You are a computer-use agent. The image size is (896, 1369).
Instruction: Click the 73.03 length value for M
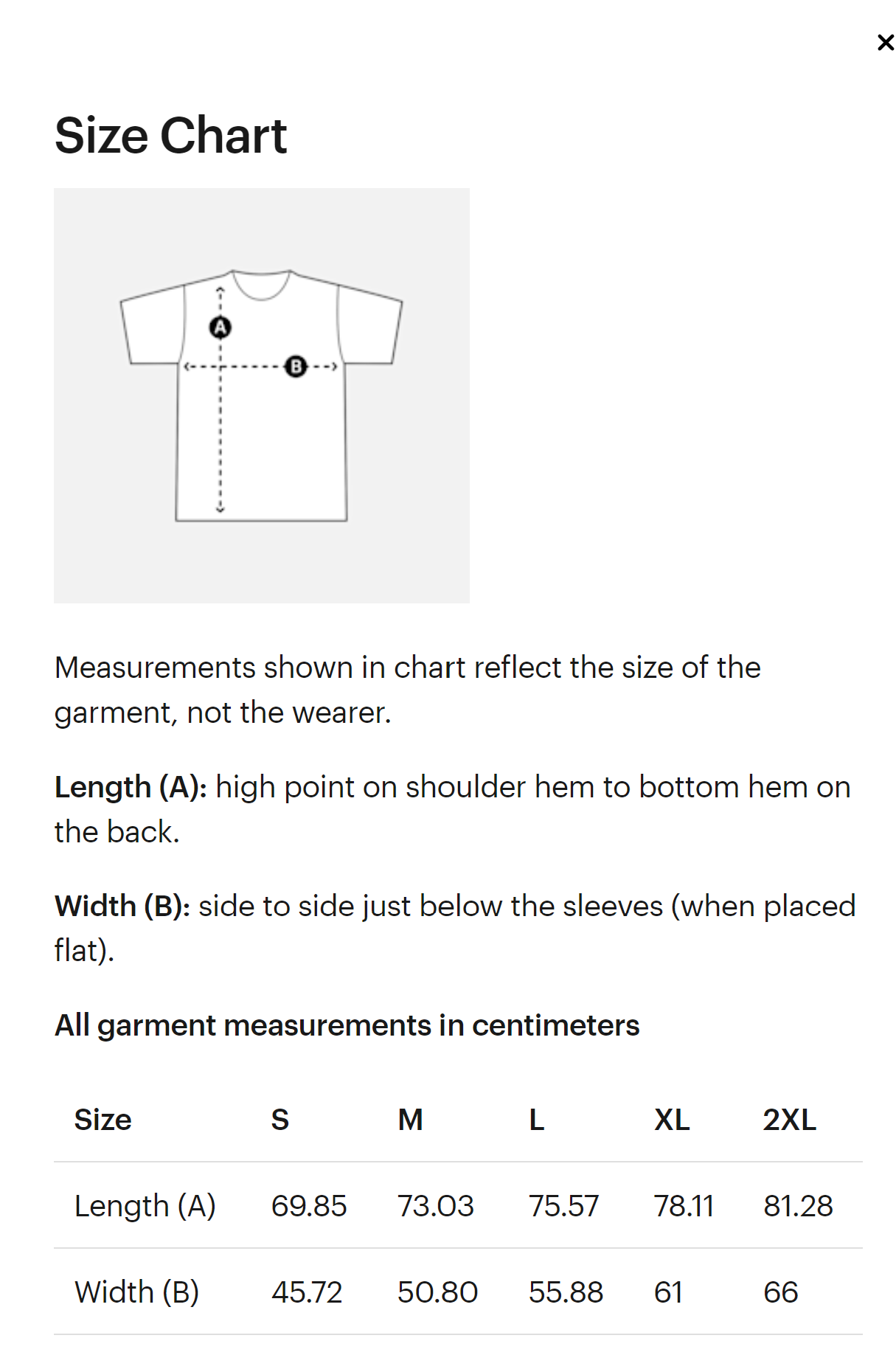[436, 1206]
